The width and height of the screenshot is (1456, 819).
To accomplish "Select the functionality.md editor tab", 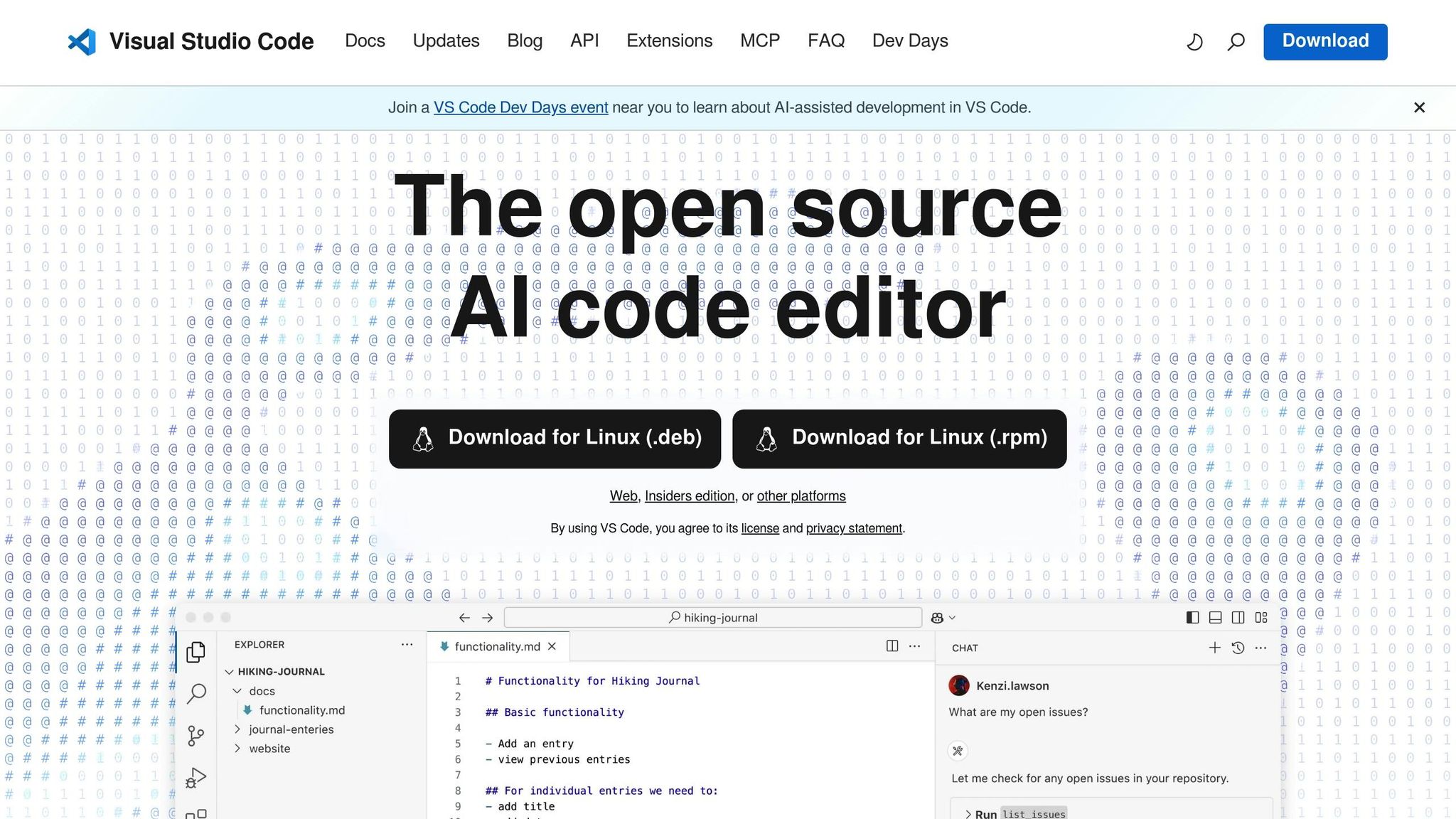I will 497,646.
